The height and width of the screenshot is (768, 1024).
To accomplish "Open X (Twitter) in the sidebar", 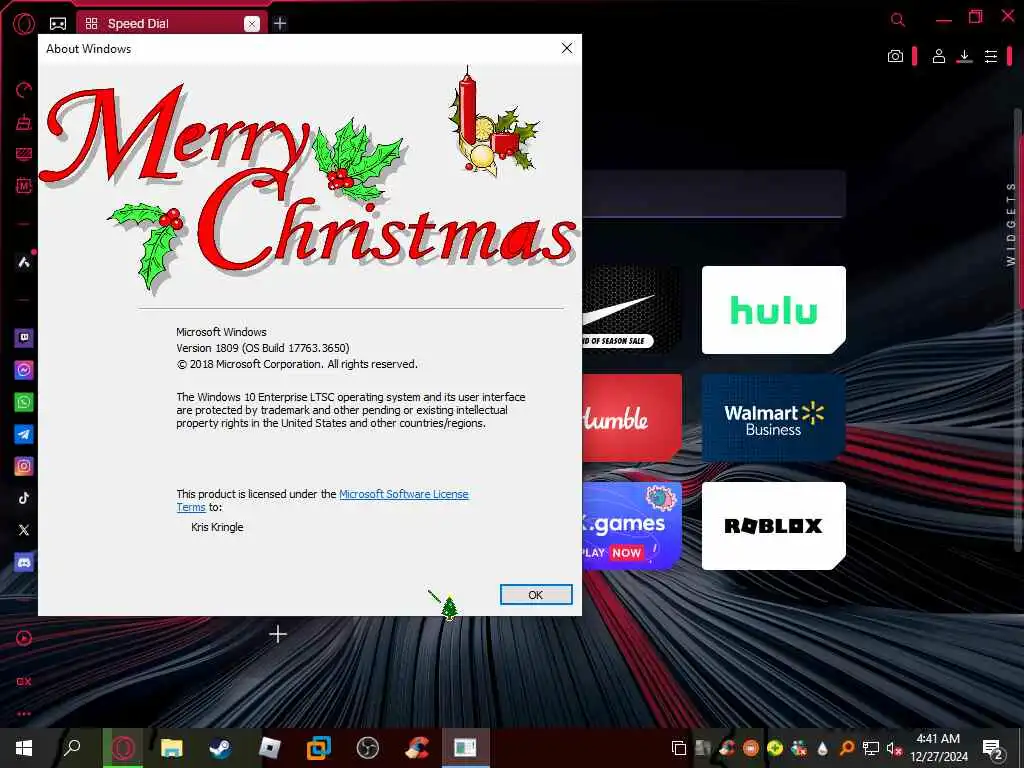I will 24,530.
